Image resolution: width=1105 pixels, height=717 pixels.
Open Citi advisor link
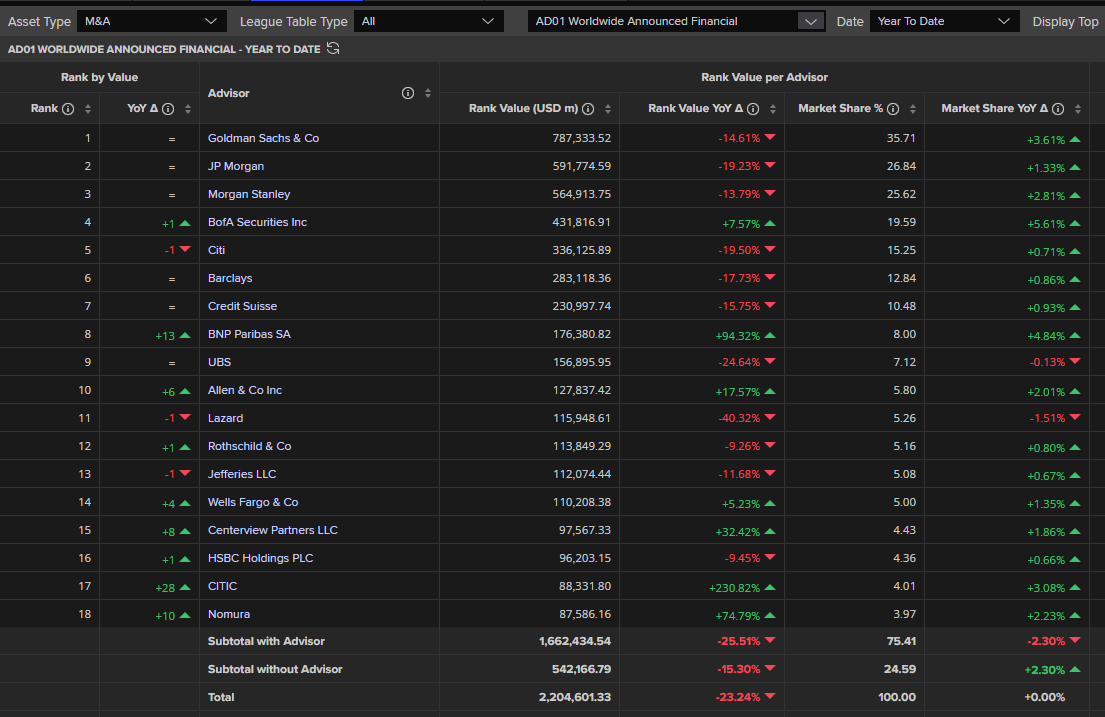[216, 250]
